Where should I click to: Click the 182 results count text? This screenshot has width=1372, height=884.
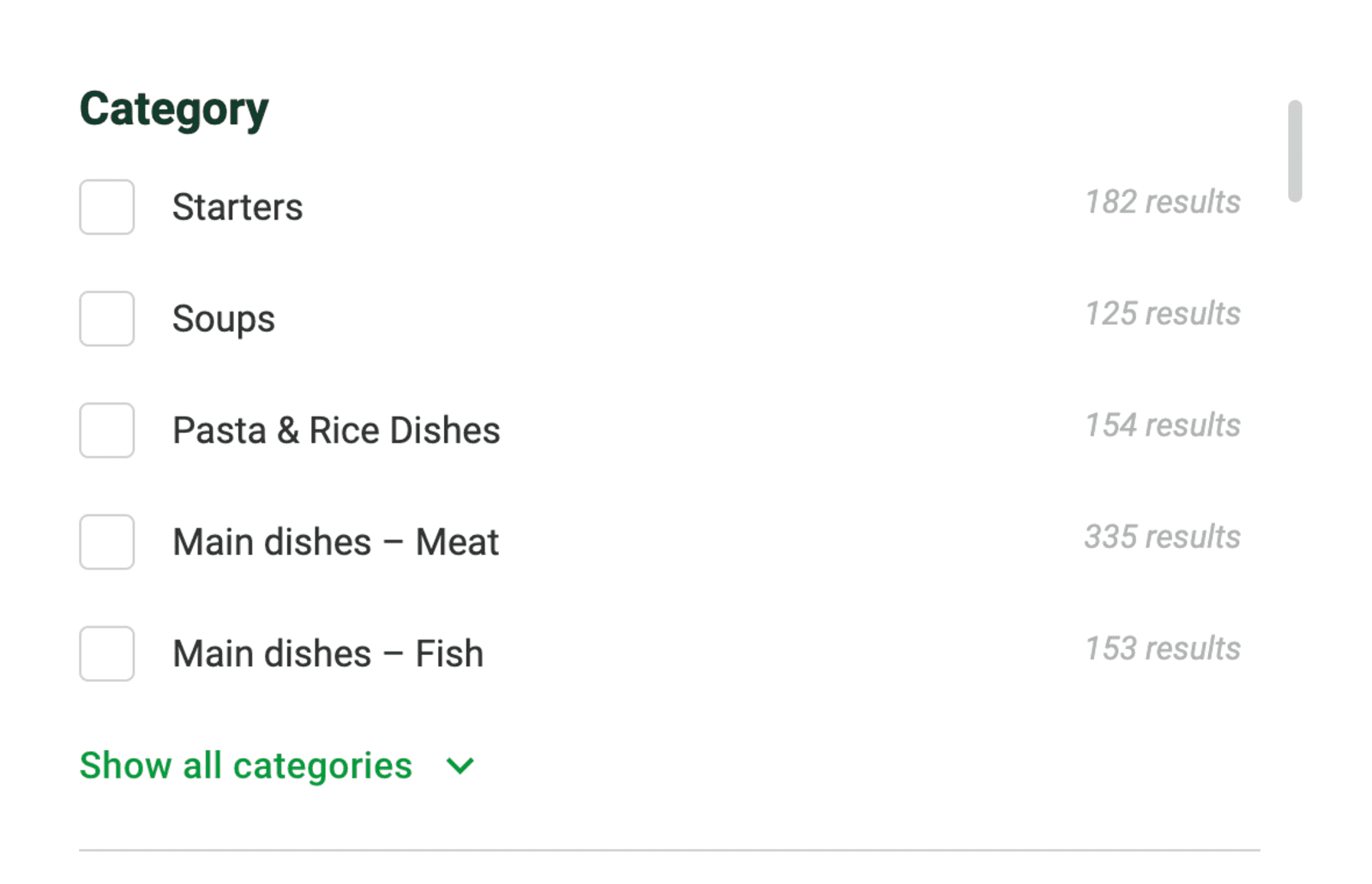pyautogui.click(x=1162, y=202)
